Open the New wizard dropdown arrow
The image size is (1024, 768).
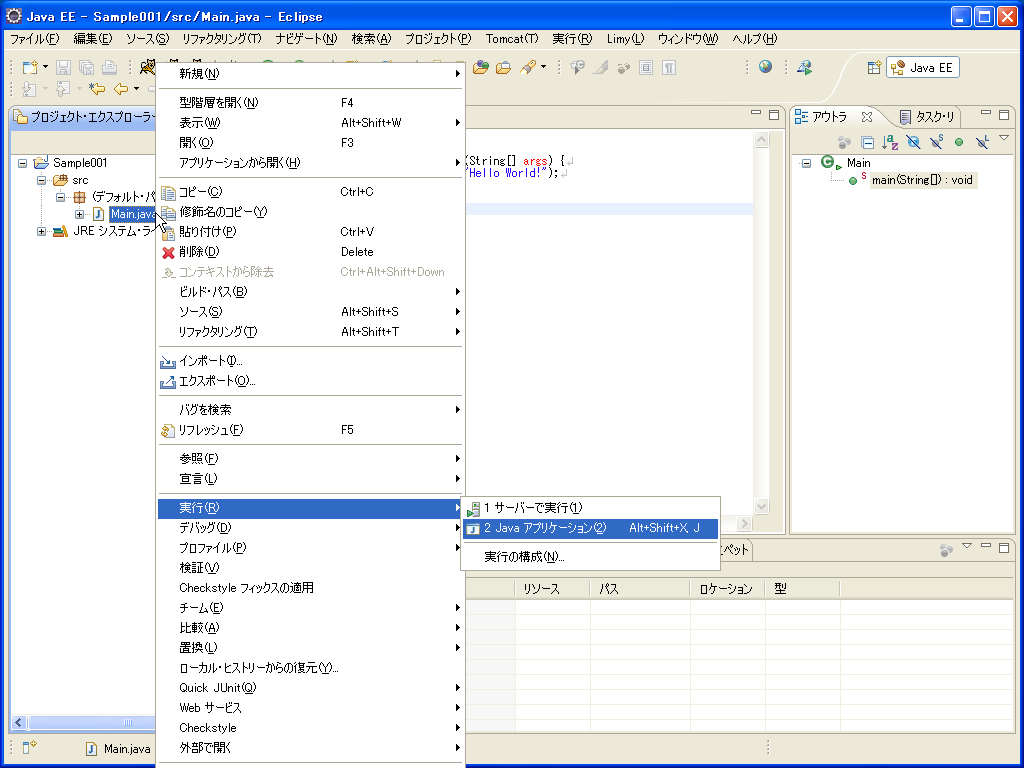click(45, 67)
